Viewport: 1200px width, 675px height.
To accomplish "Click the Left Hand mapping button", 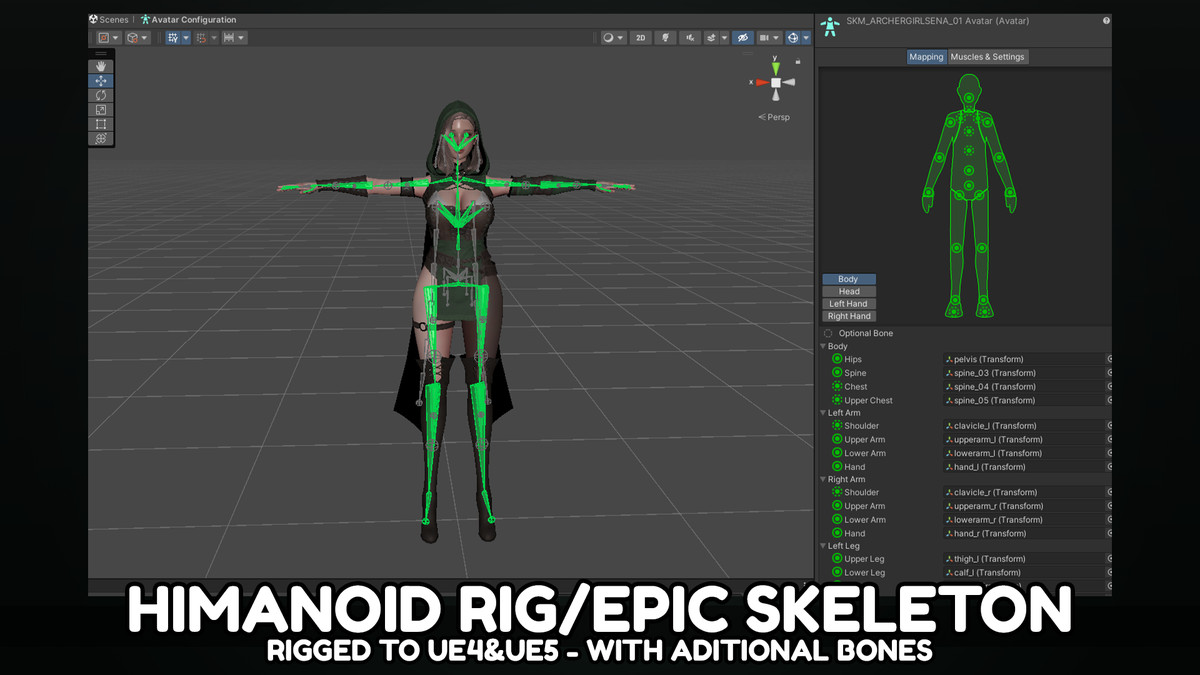I will pos(848,304).
